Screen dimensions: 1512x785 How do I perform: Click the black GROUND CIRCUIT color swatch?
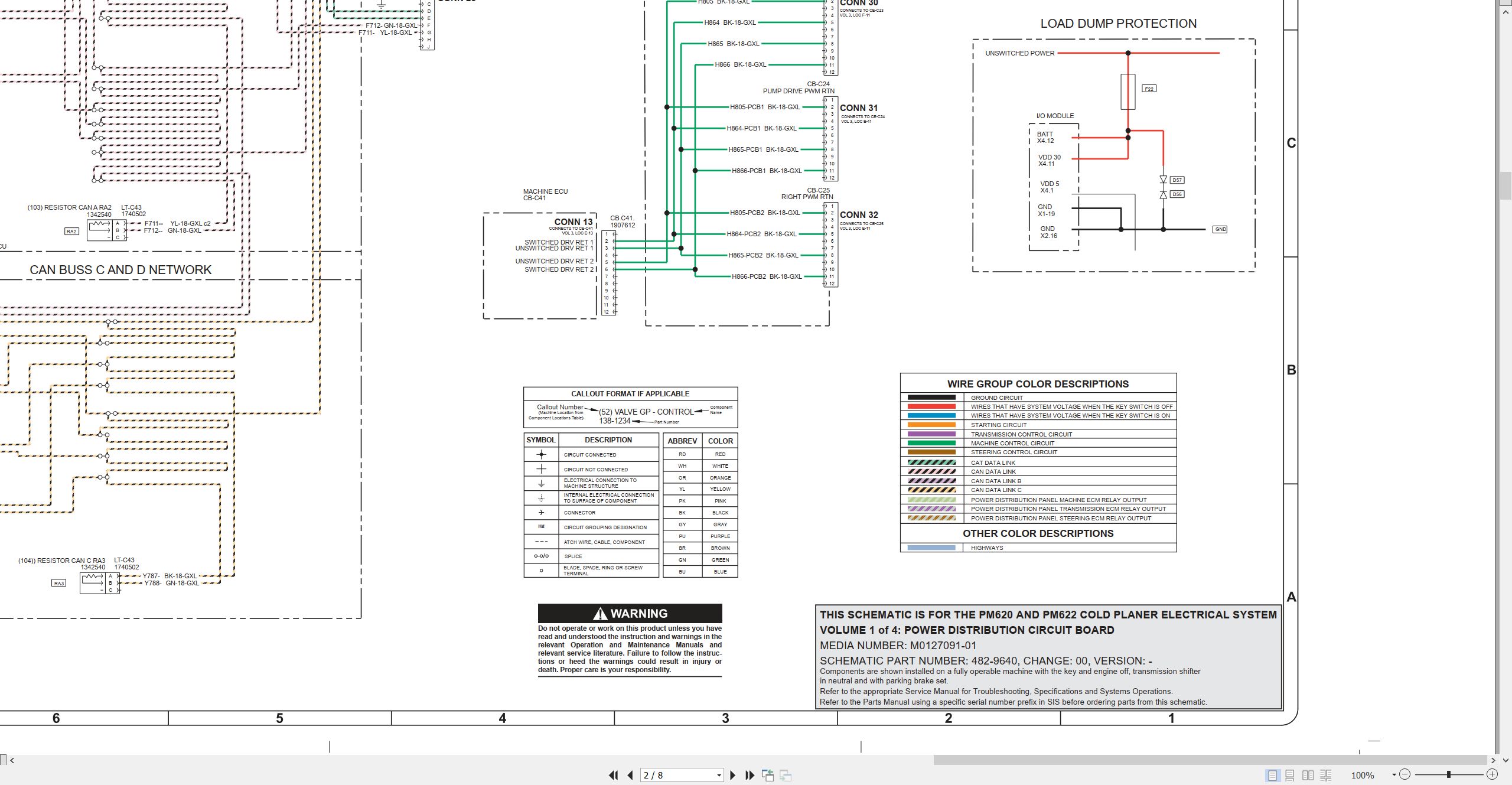click(931, 398)
